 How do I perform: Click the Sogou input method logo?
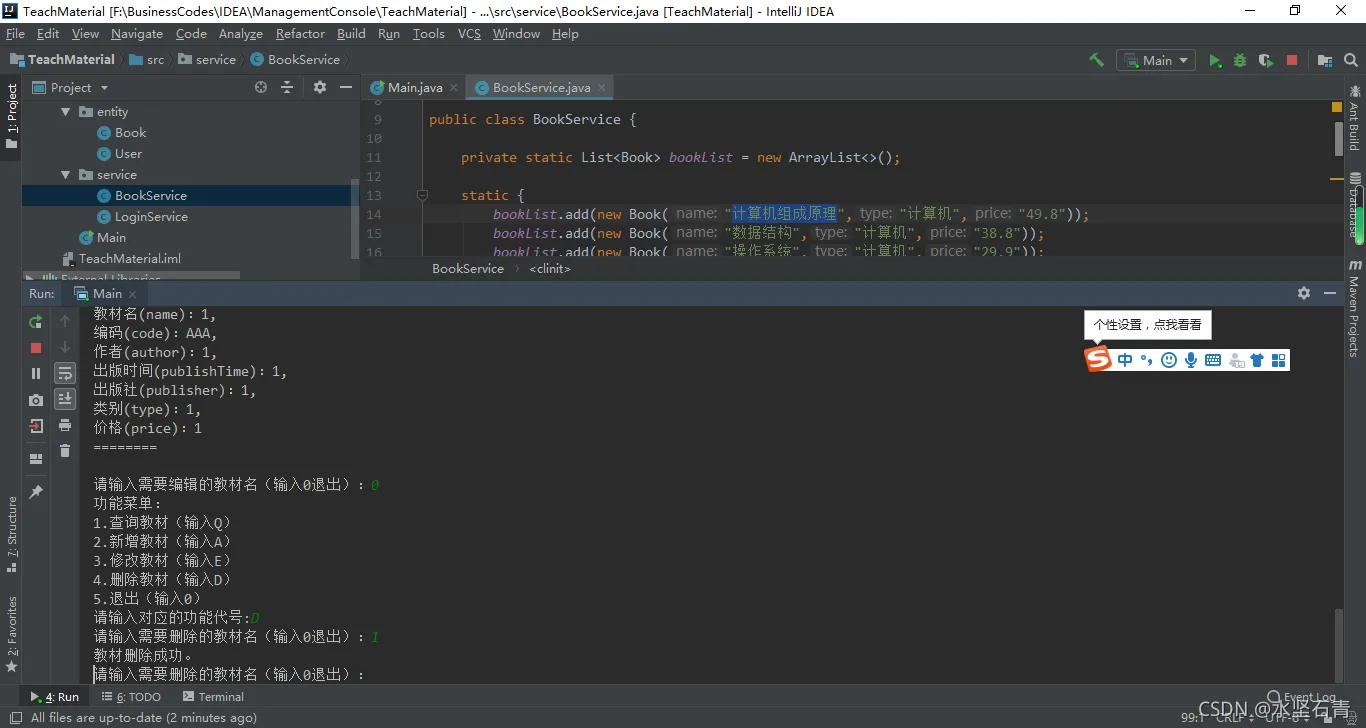click(x=1099, y=359)
